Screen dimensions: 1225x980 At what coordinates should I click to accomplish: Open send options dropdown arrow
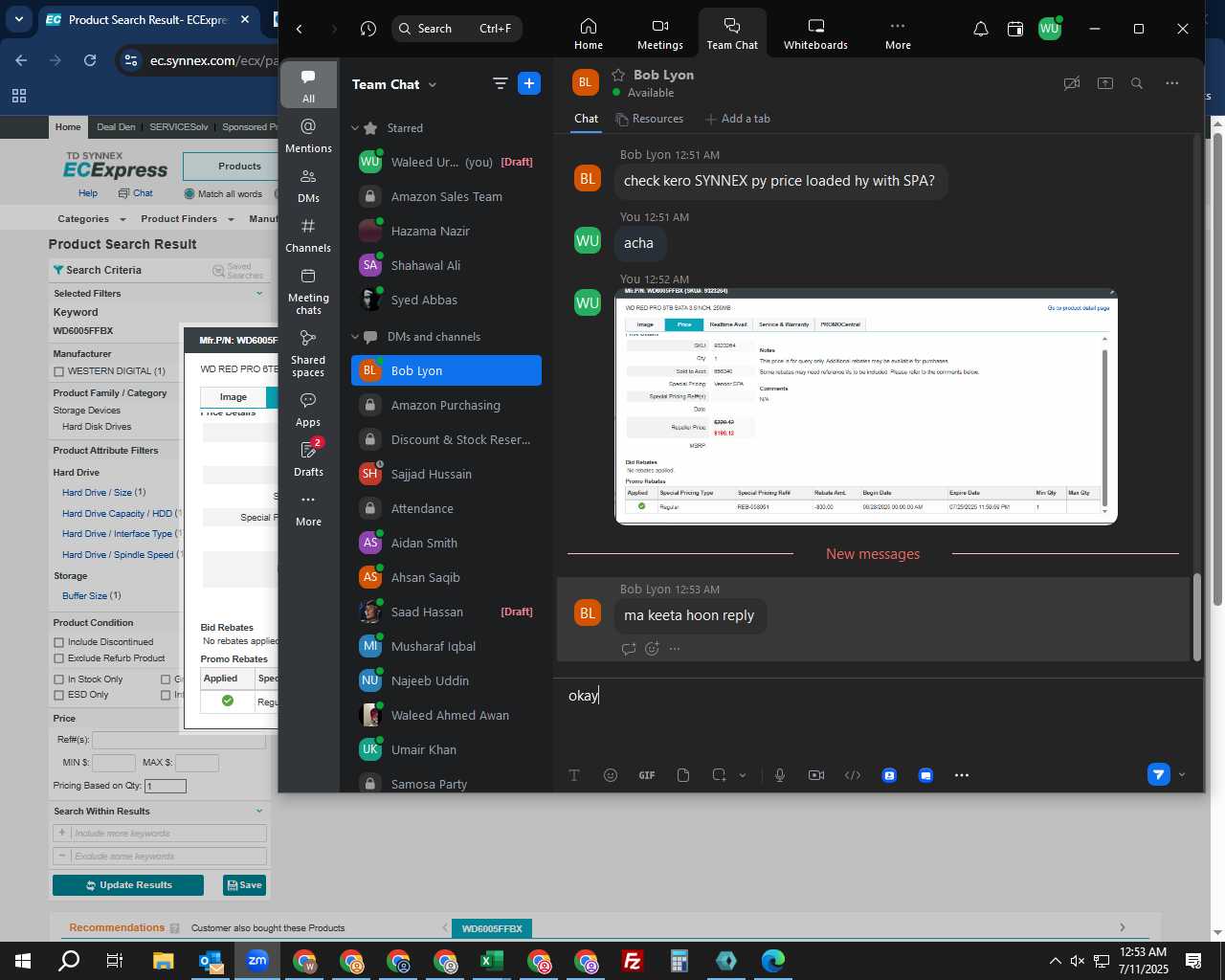pos(1182,774)
